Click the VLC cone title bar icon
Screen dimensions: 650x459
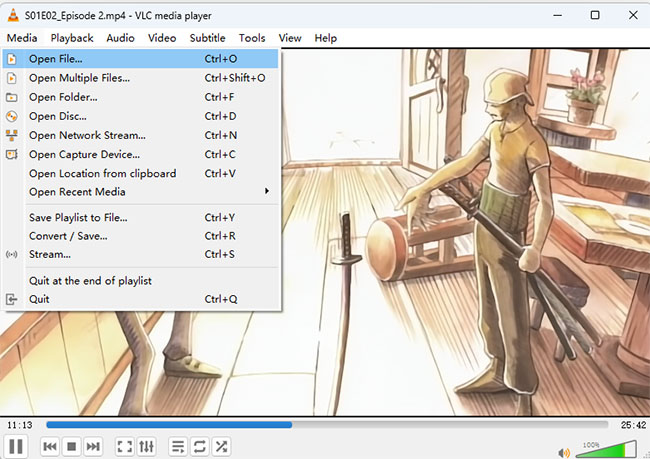pos(13,15)
